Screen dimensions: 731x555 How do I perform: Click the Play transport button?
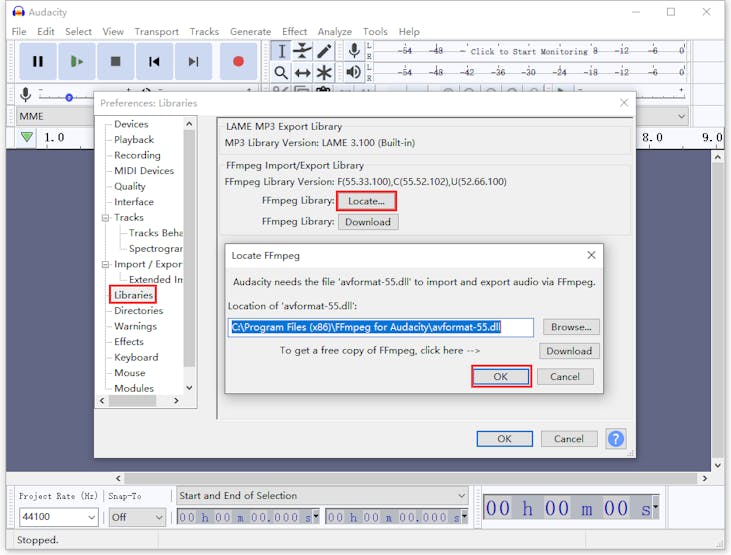(x=76, y=62)
